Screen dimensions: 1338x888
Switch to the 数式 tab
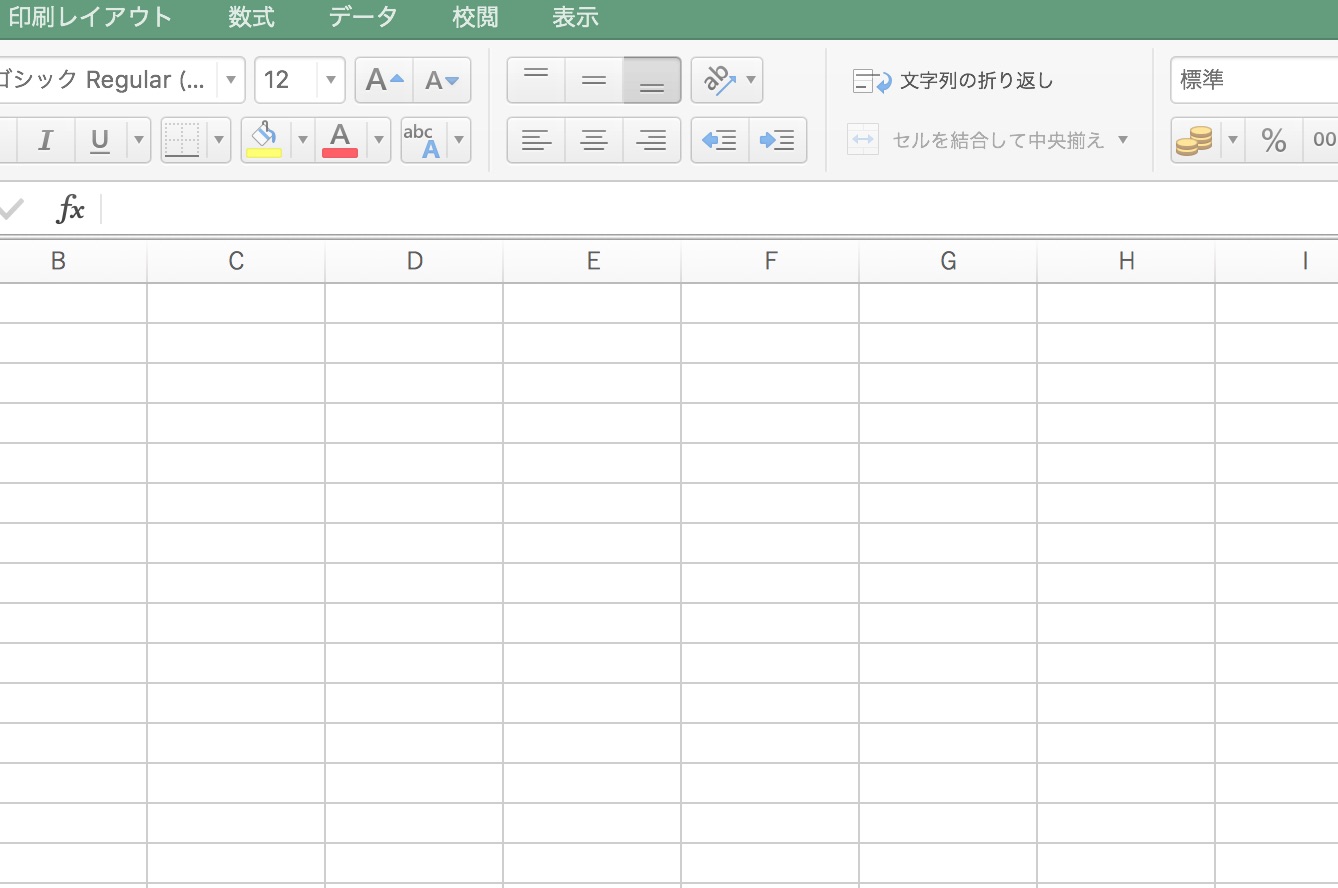[251, 17]
